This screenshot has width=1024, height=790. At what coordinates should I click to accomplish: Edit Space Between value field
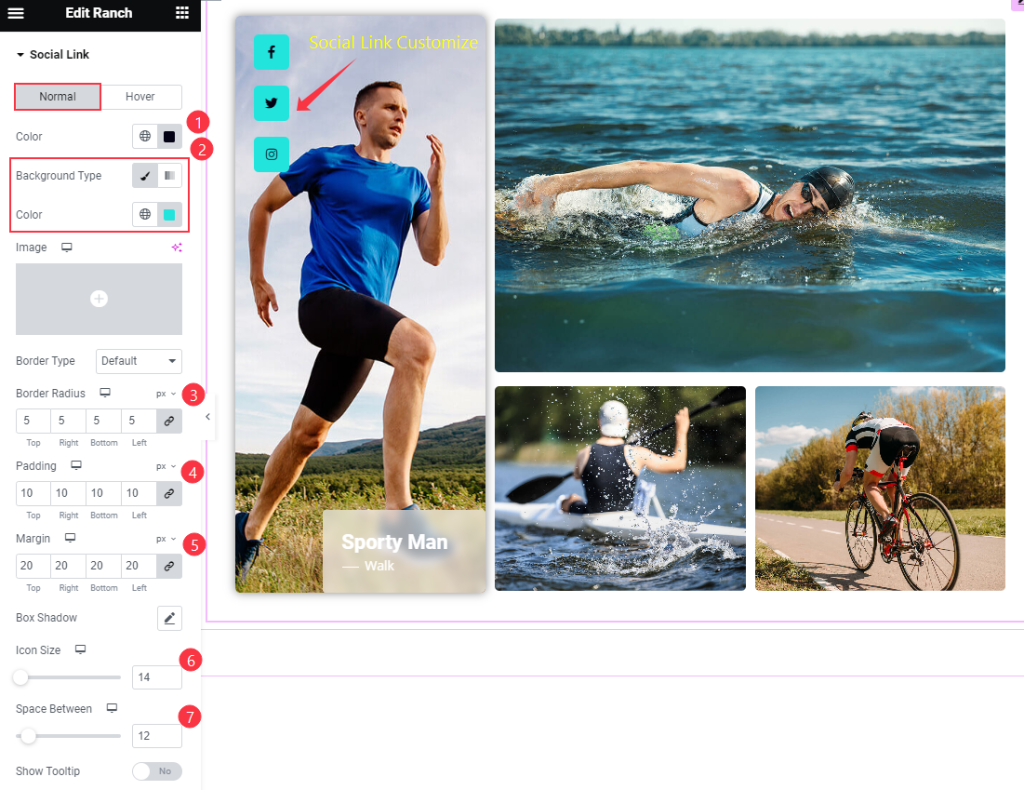pos(157,736)
